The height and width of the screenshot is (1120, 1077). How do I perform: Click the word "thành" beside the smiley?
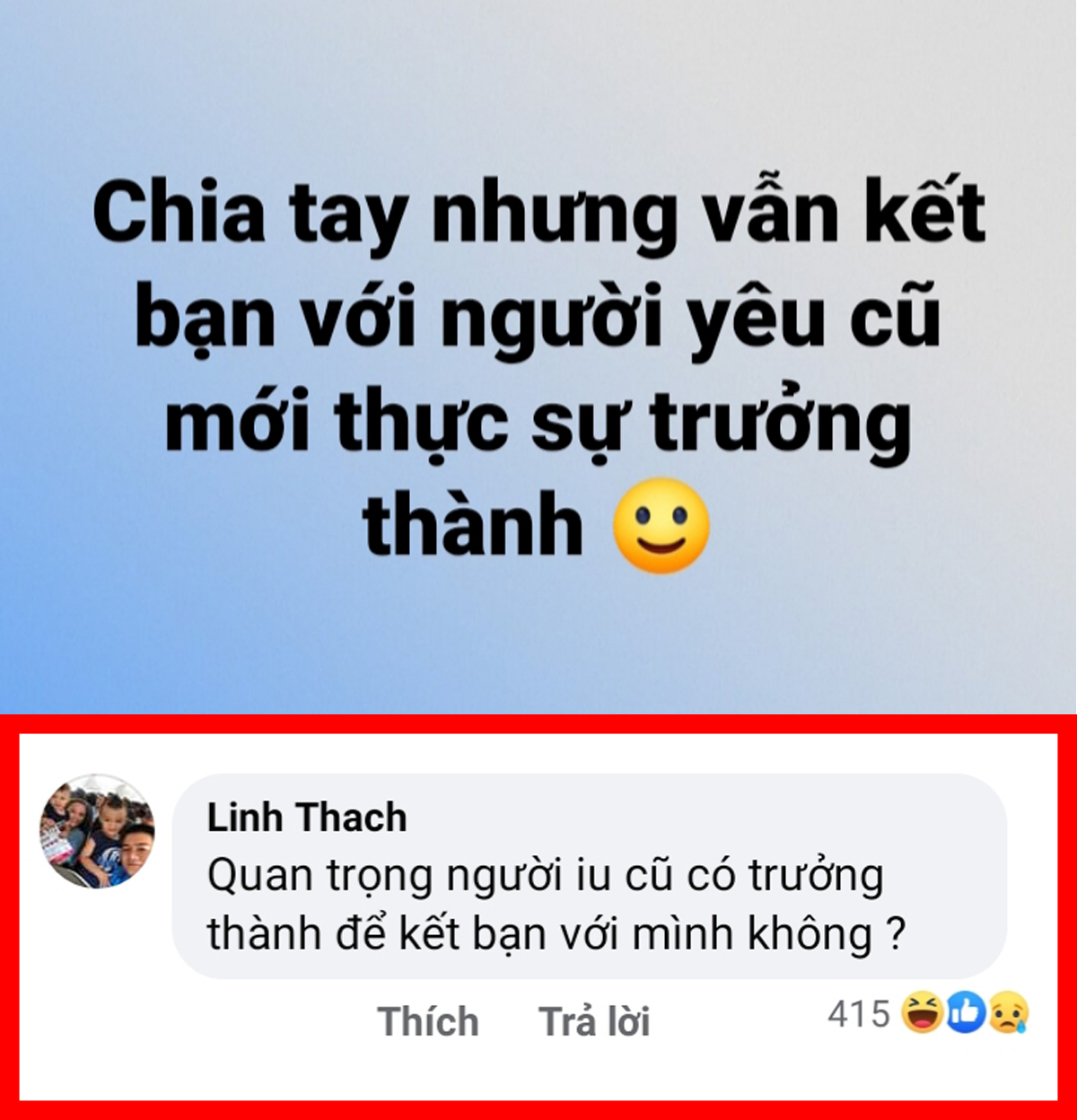coord(473,525)
